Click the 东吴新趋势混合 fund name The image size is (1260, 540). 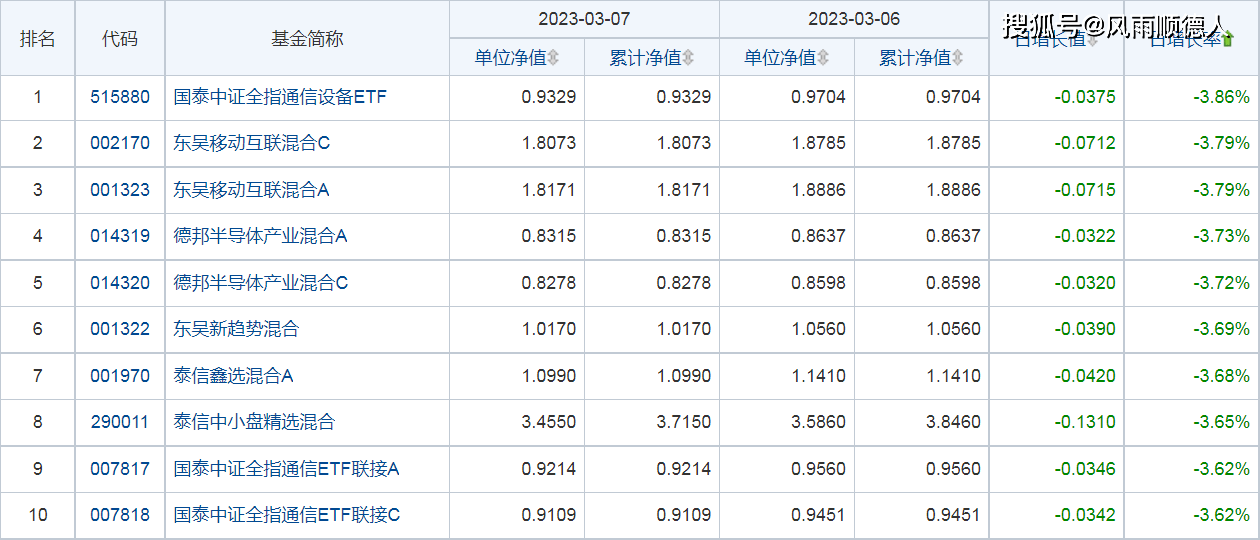point(236,329)
